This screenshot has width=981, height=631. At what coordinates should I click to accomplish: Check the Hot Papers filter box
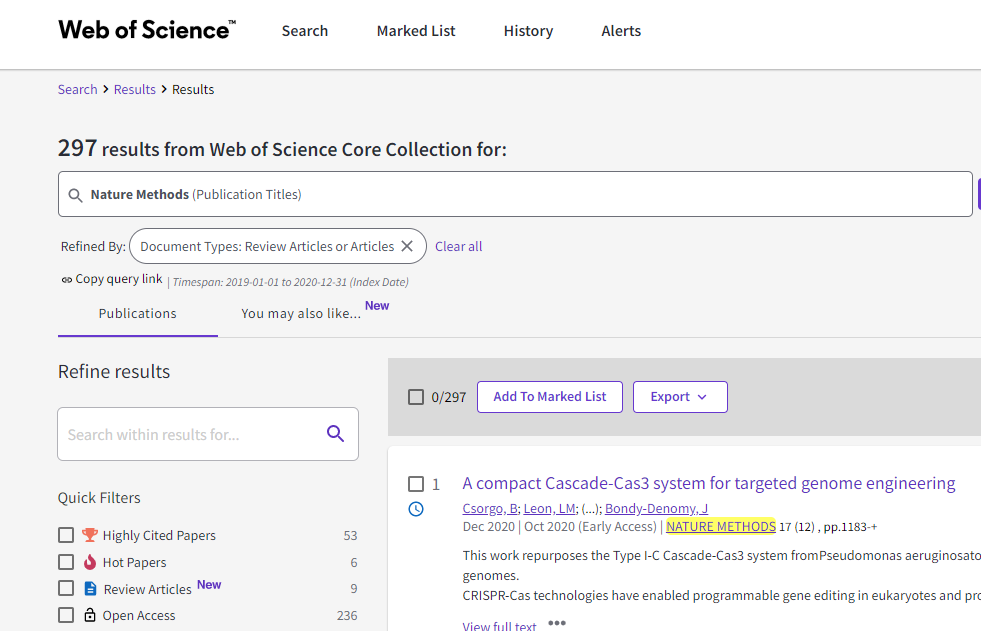[x=66, y=562]
